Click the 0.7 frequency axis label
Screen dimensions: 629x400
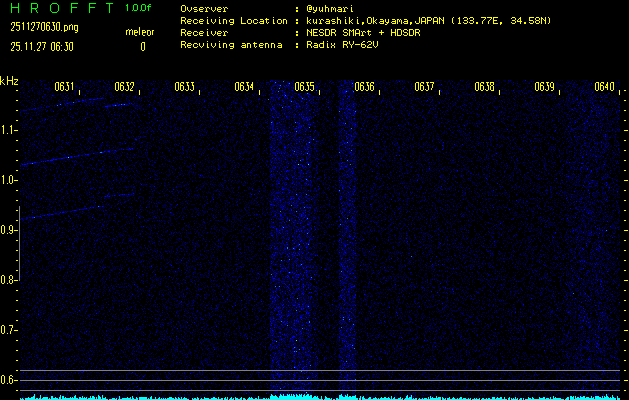[9, 330]
